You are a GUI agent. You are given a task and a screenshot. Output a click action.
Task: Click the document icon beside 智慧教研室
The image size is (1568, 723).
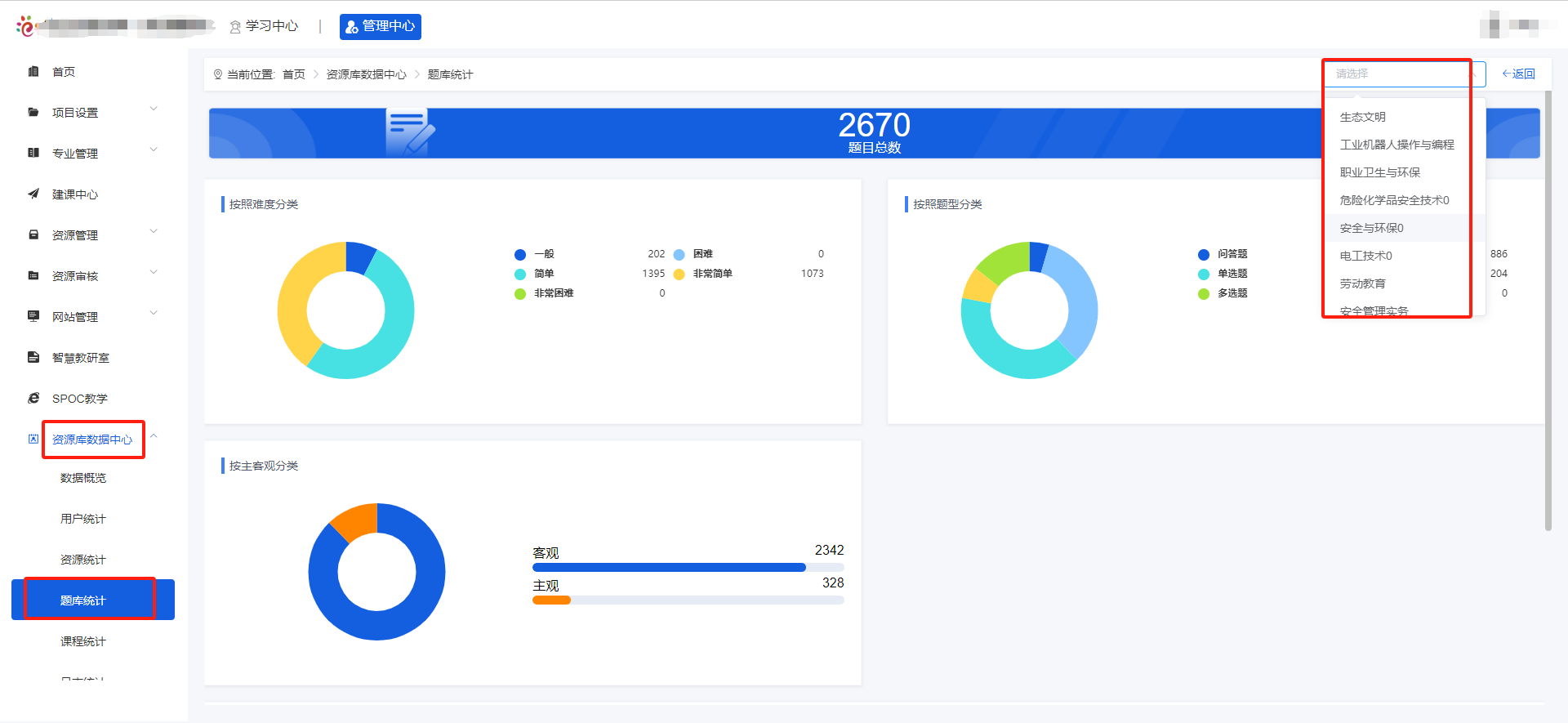(x=33, y=357)
